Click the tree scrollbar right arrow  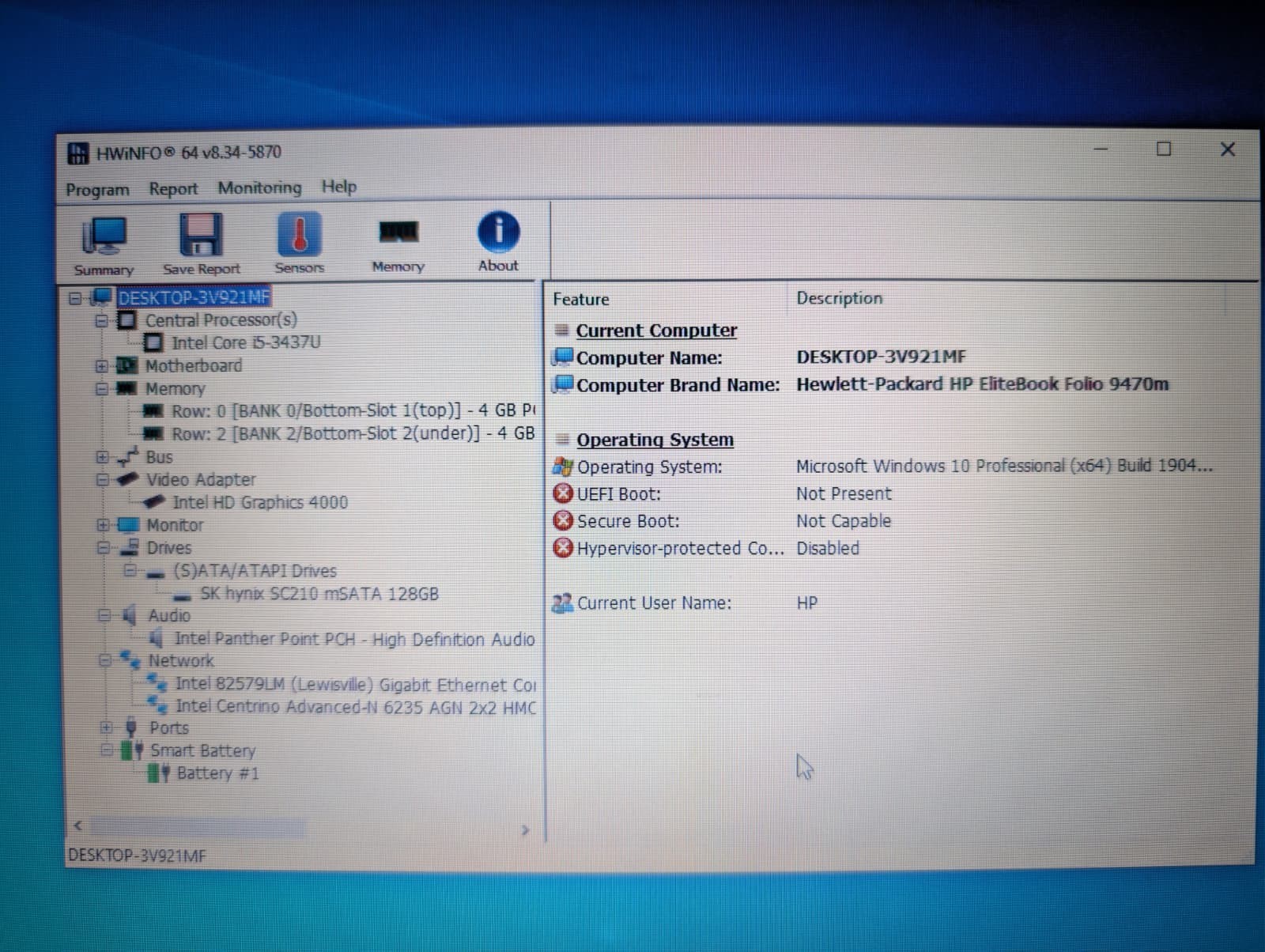click(x=525, y=830)
